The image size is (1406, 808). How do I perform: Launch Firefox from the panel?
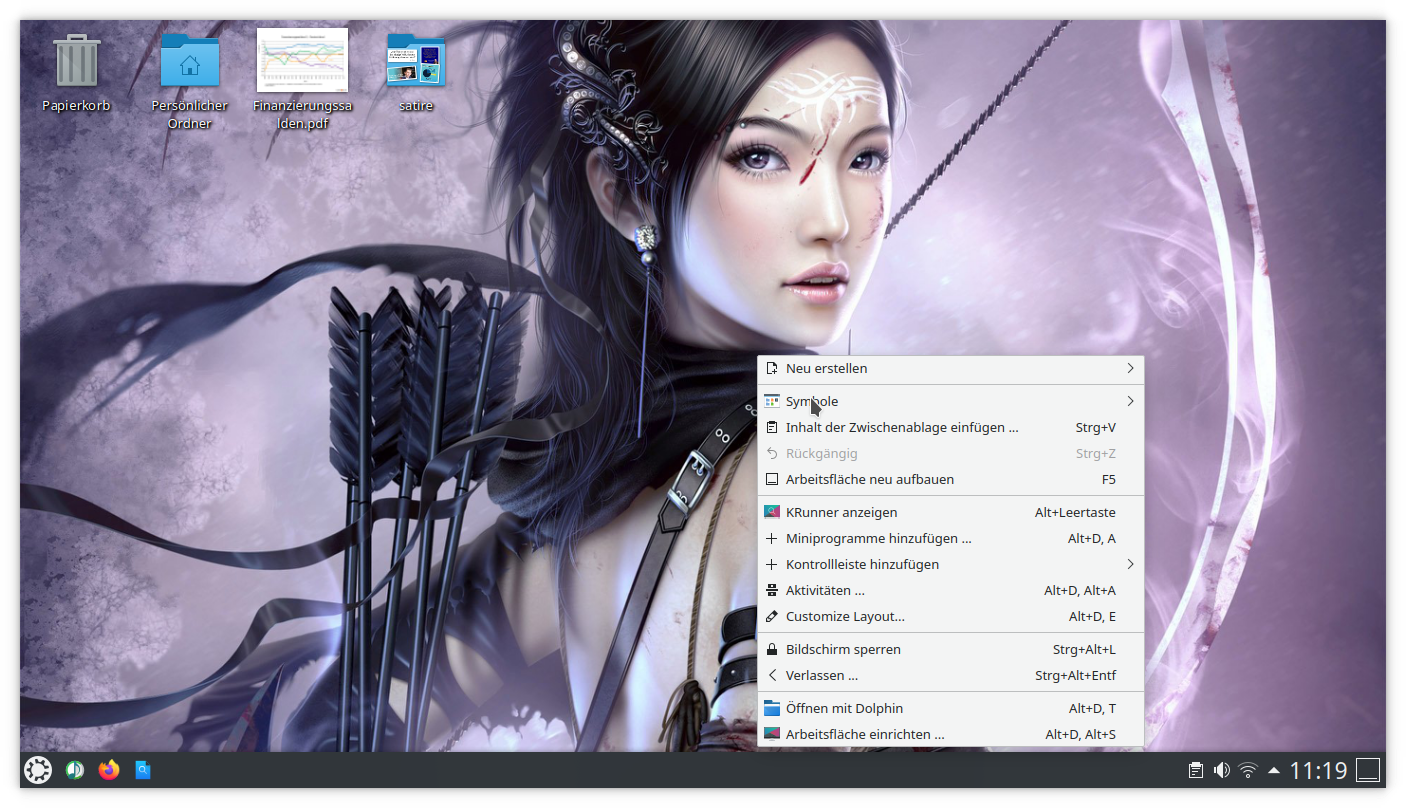(109, 770)
